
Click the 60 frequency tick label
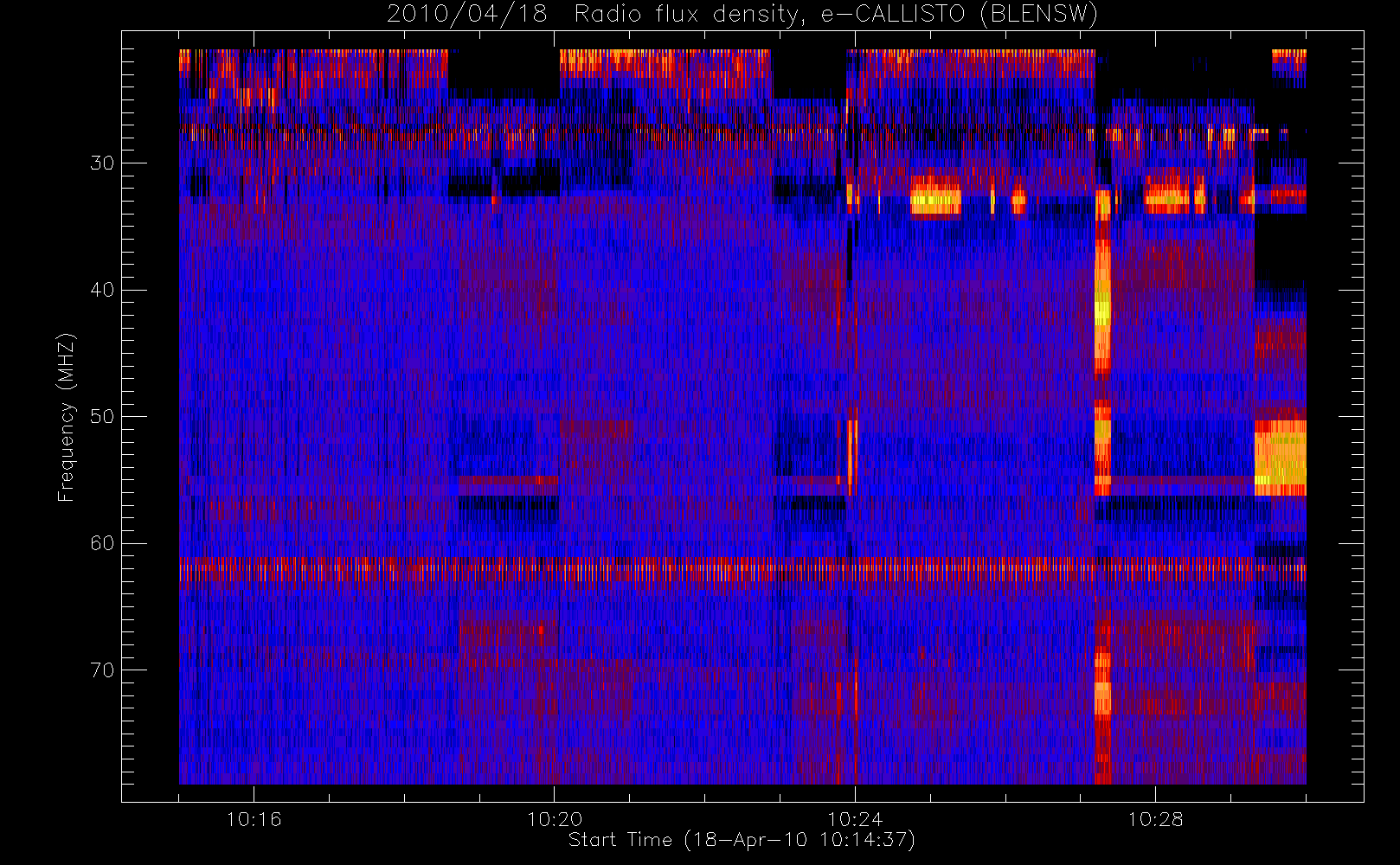(x=102, y=543)
